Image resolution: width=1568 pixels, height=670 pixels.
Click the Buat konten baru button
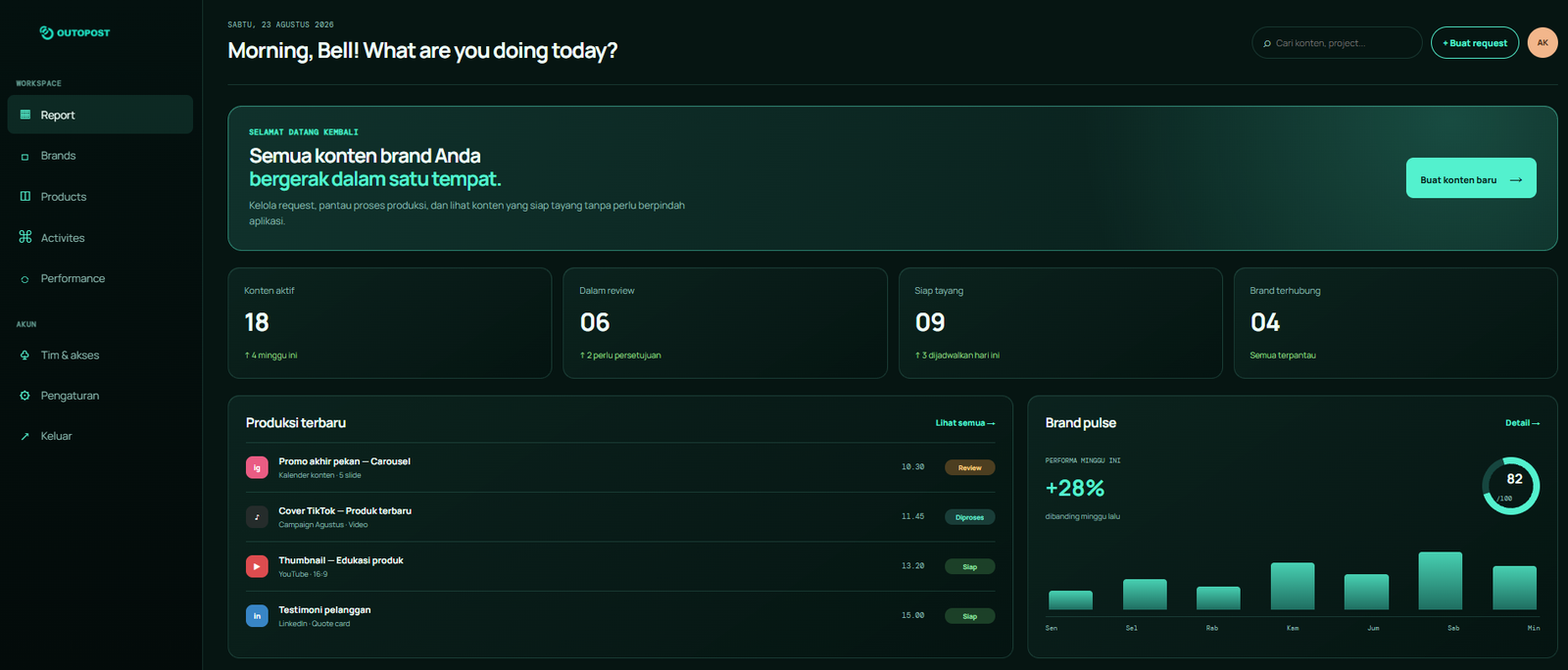1471,178
